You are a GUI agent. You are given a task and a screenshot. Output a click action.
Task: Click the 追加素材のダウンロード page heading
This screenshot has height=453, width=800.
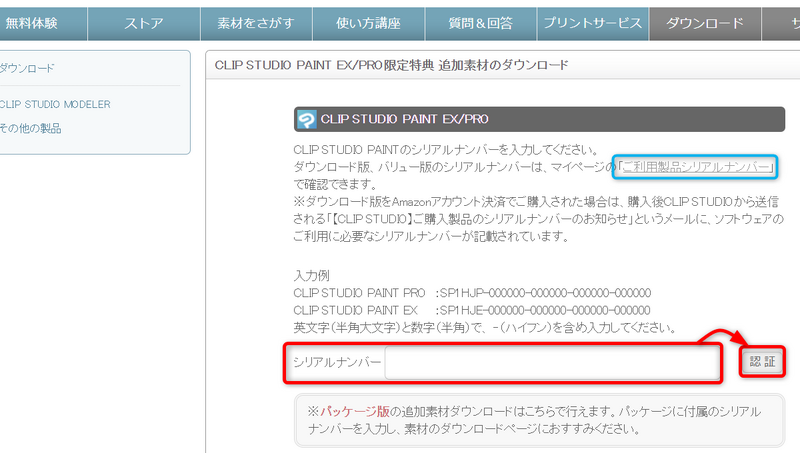pyautogui.click(x=392, y=66)
